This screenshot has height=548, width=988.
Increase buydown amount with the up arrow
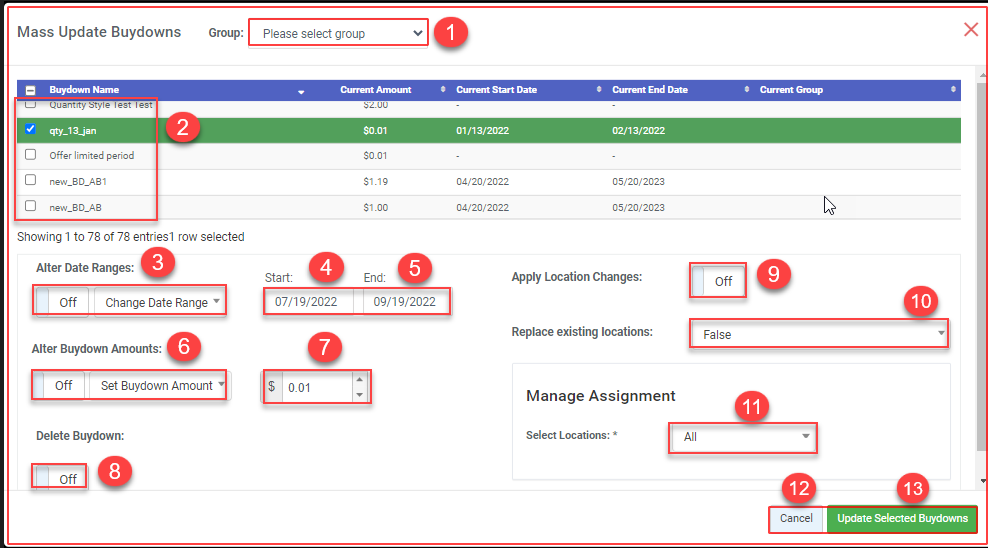(359, 380)
